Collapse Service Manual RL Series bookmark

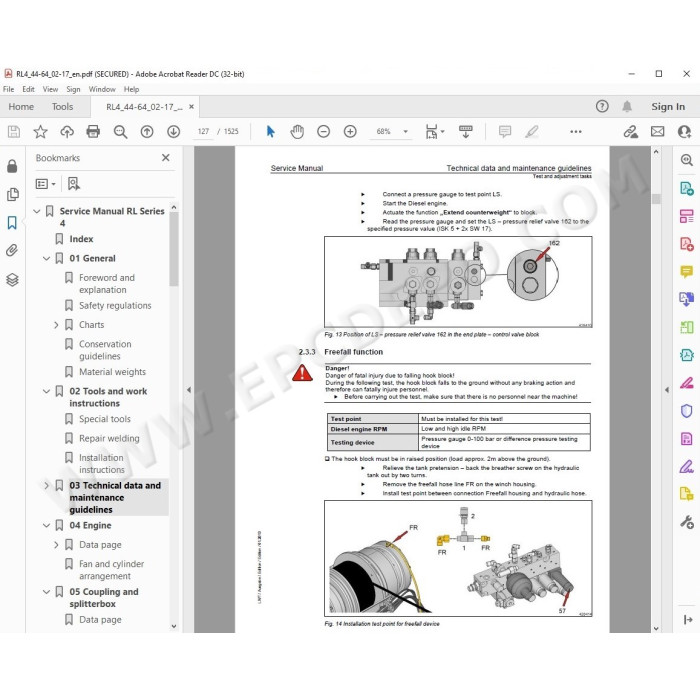click(x=37, y=211)
